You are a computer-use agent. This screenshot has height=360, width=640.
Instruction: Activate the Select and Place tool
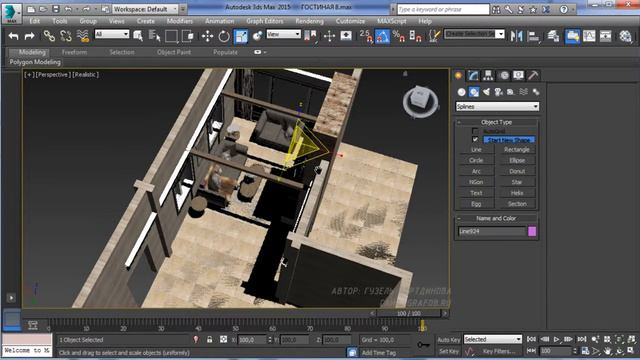257,36
